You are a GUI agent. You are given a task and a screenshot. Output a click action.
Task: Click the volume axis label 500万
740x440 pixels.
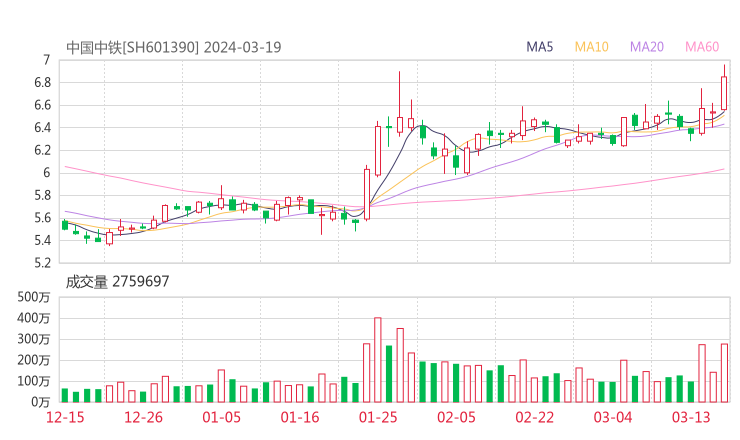pos(33,297)
